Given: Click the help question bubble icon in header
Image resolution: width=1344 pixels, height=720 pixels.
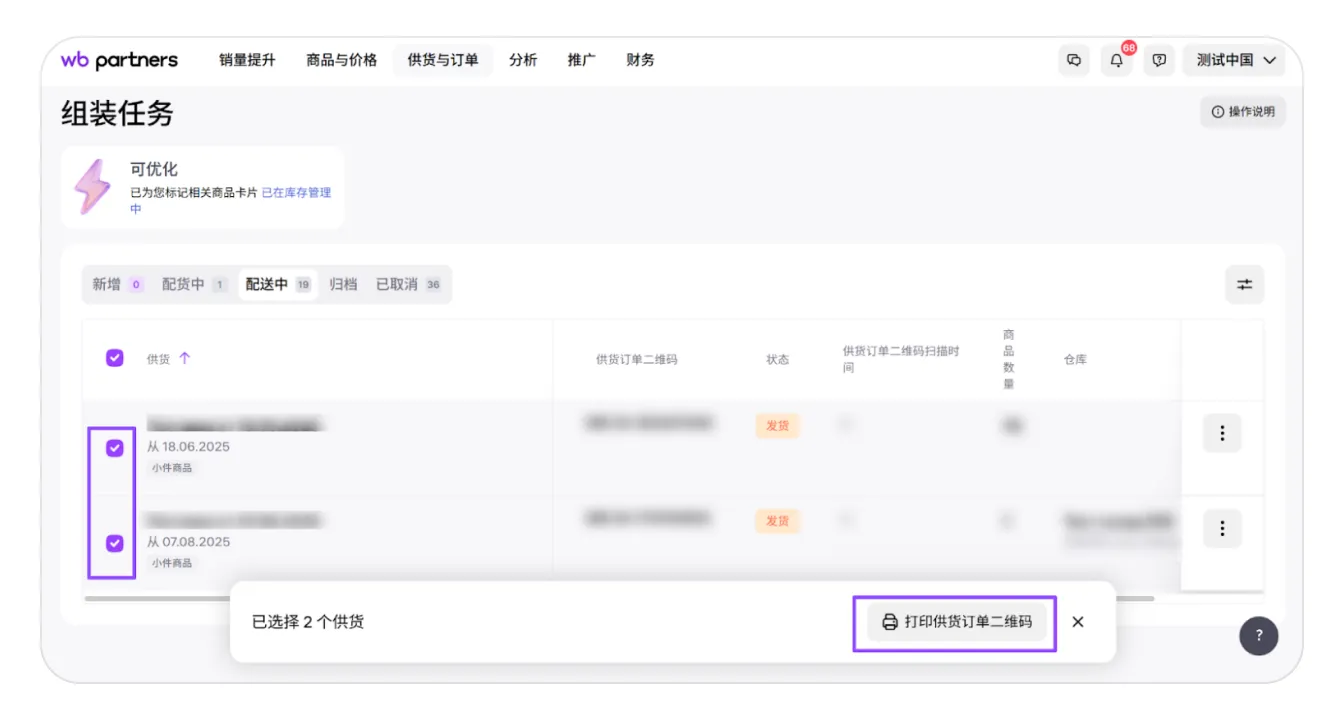Looking at the screenshot, I should pyautogui.click(x=1159, y=60).
